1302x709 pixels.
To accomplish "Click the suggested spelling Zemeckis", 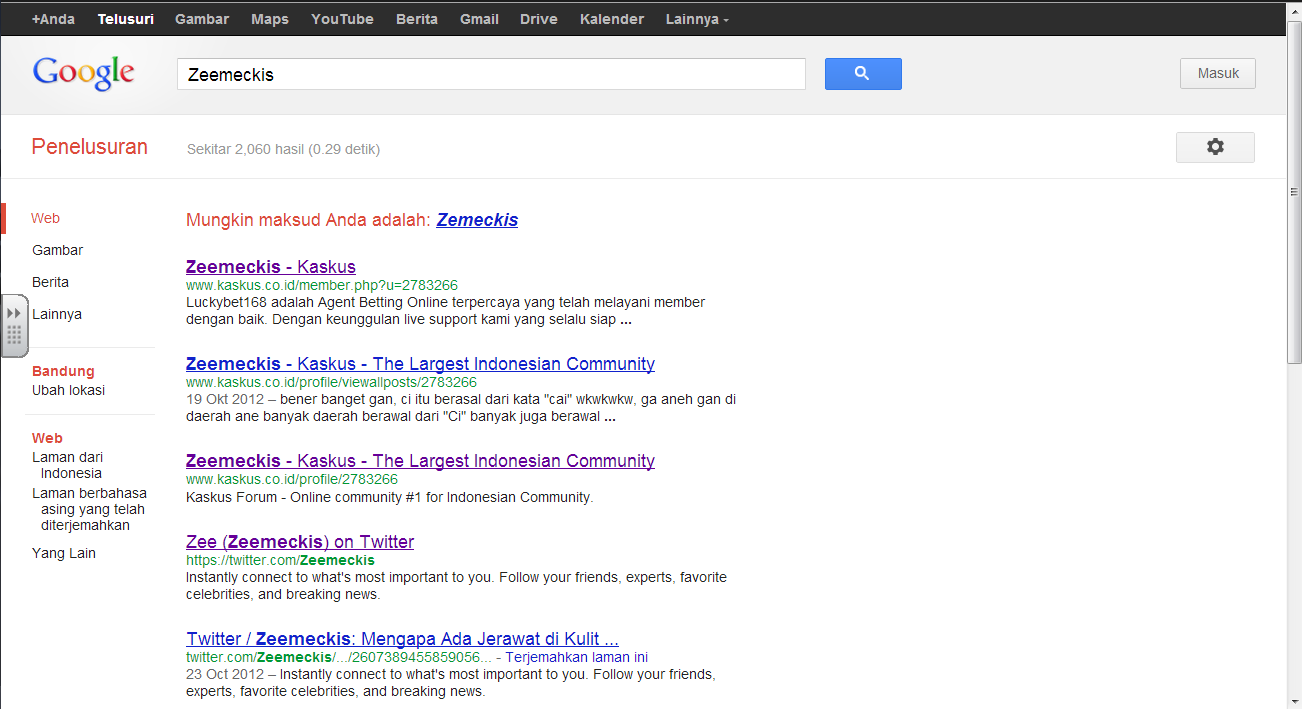I will (x=477, y=220).
